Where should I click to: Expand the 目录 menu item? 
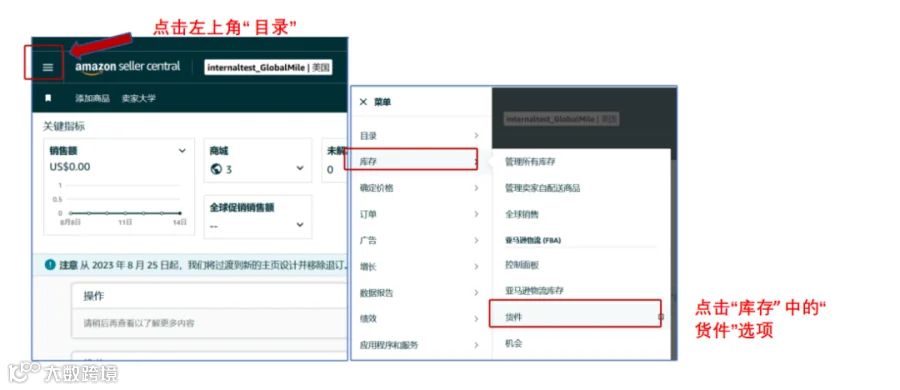click(421, 136)
